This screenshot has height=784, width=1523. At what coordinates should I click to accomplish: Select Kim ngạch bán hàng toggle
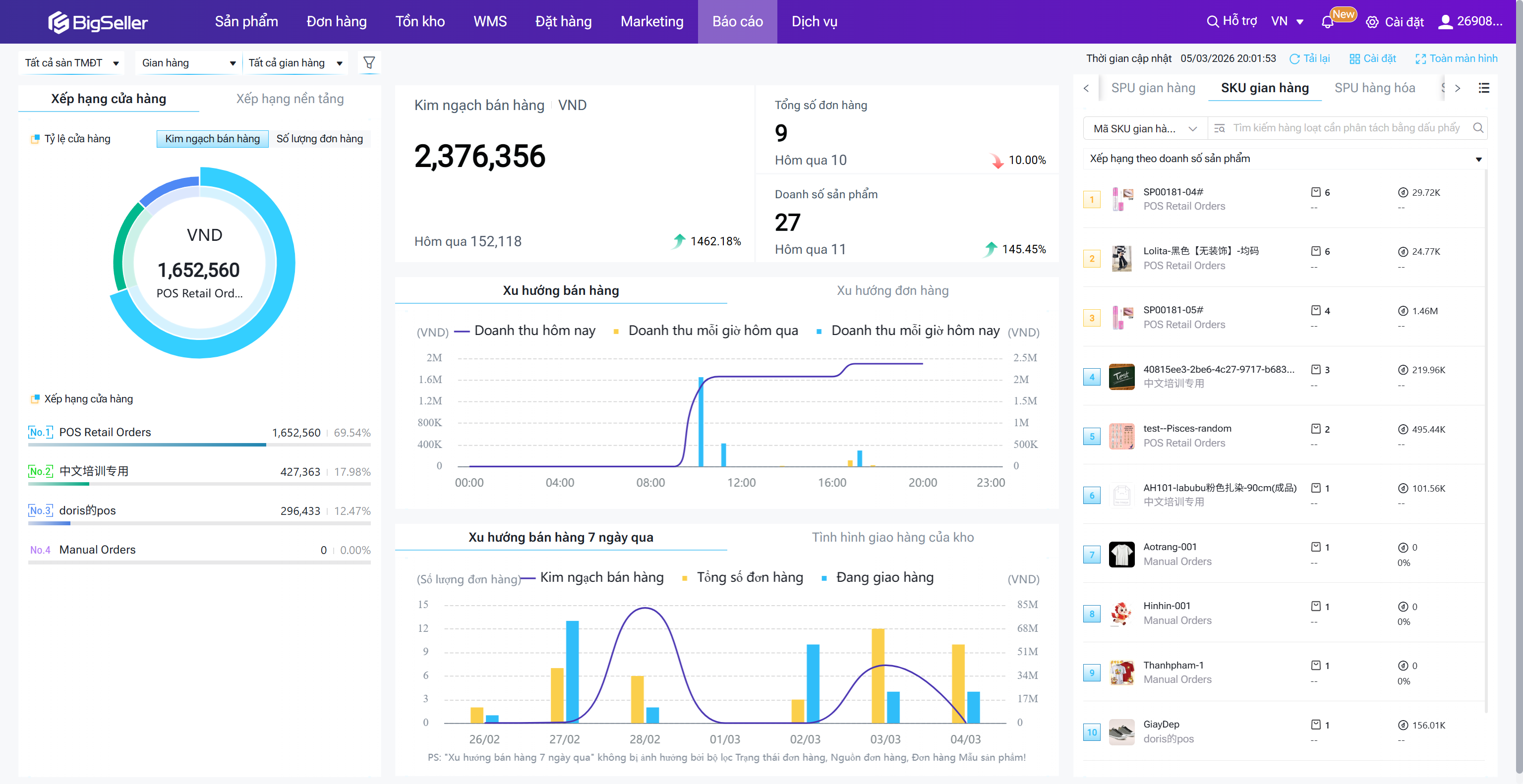tap(212, 138)
